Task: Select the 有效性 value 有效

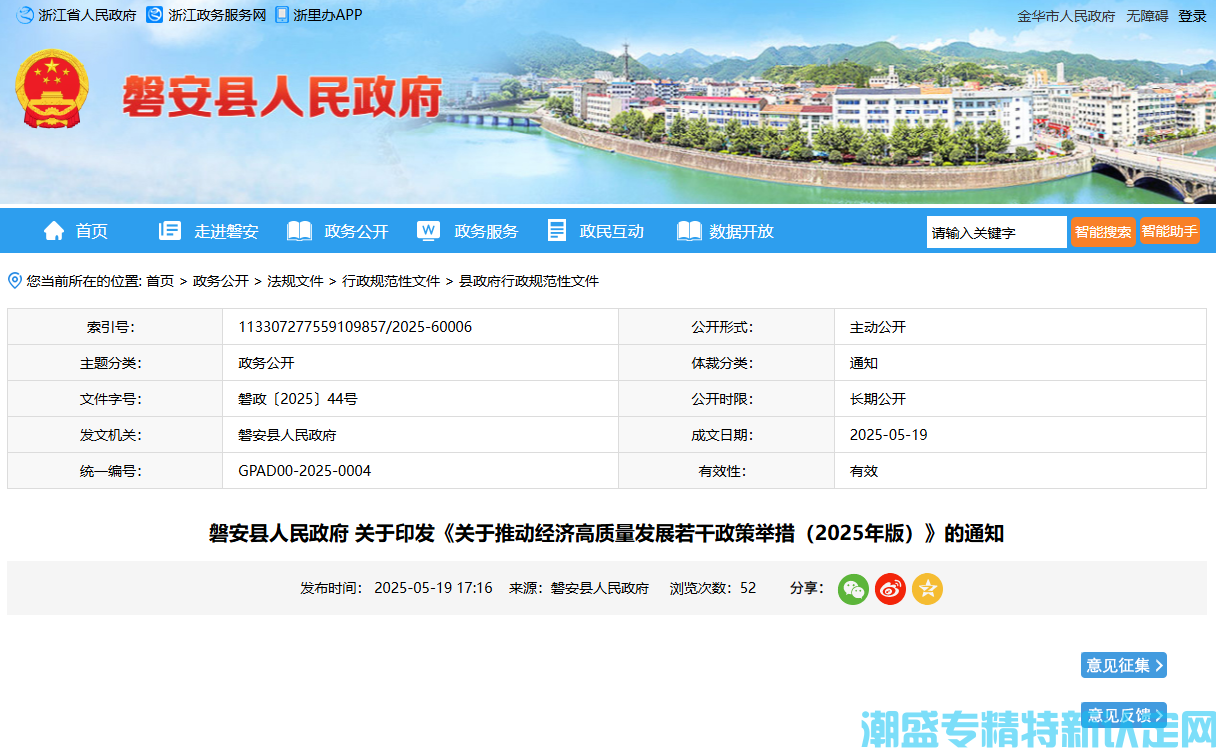Action: click(864, 470)
